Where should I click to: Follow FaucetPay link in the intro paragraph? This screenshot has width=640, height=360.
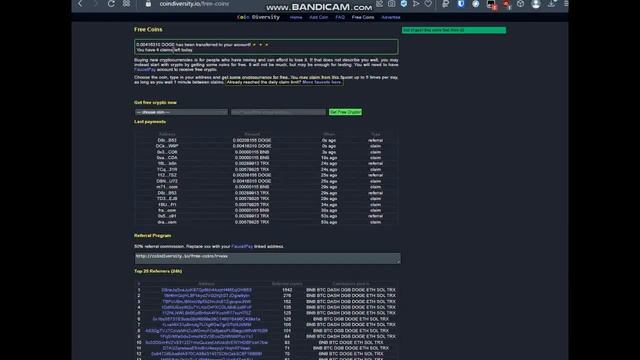(x=145, y=70)
